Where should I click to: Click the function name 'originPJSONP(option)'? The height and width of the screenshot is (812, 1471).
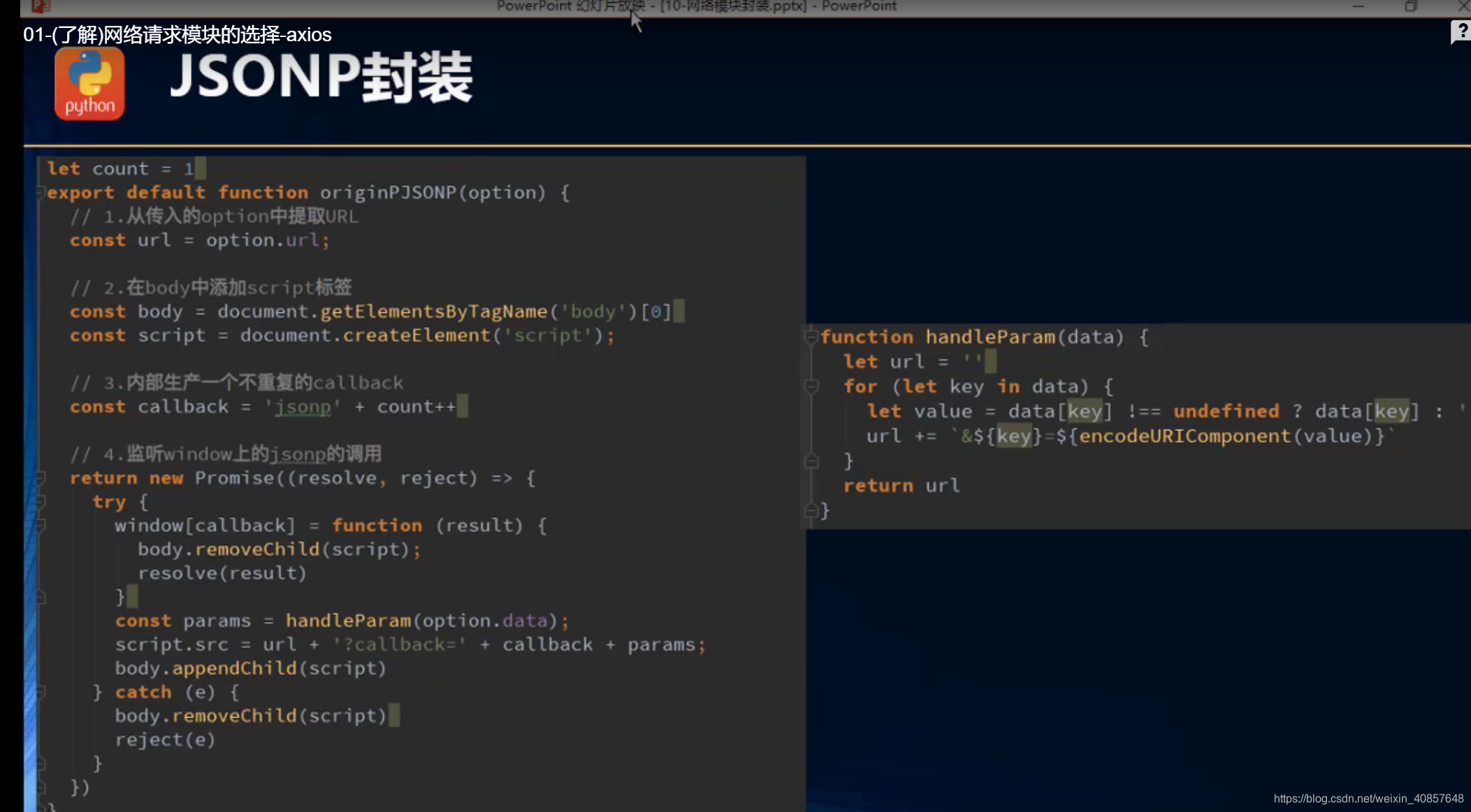[433, 192]
